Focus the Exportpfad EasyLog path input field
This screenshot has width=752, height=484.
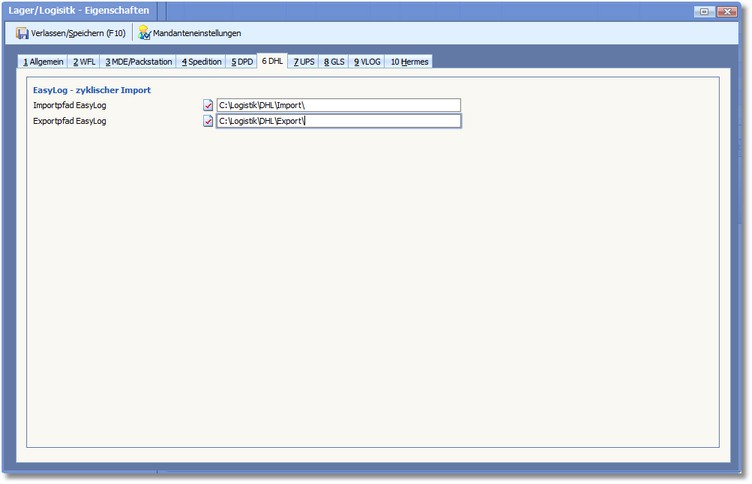(337, 121)
